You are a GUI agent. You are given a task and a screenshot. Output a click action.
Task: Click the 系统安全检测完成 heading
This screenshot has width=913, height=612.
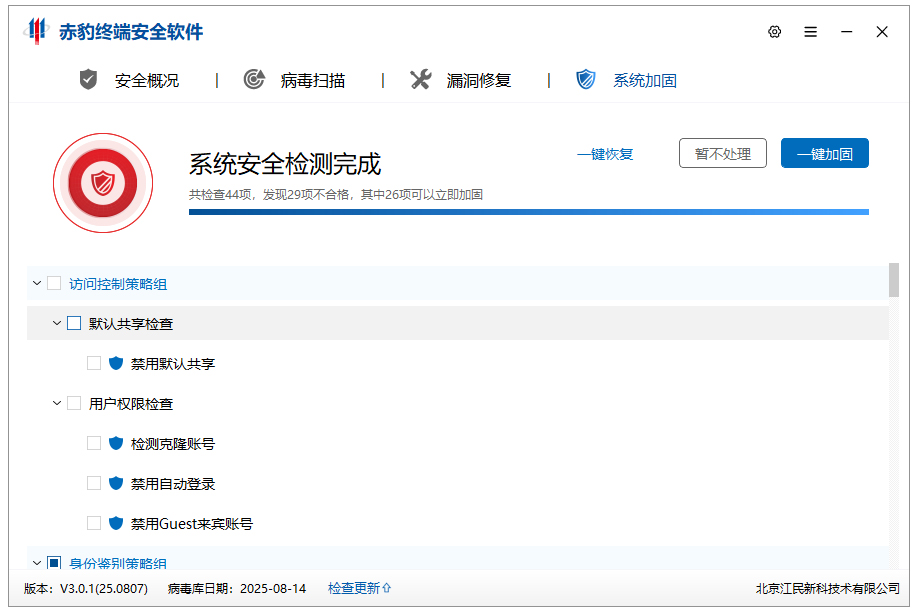click(285, 164)
